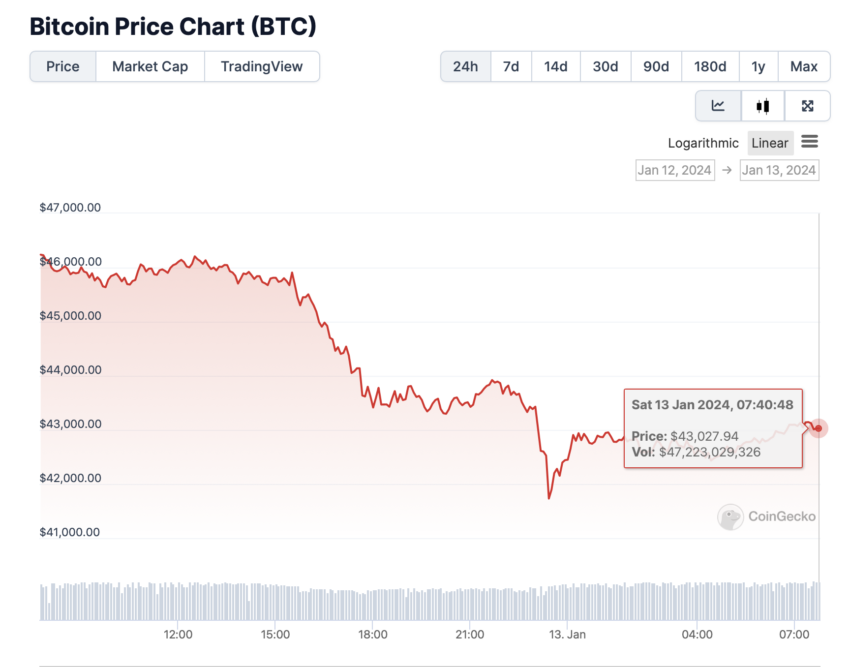Open the Jan 13, 2024 end date picker
The height and width of the screenshot is (667, 850).
[x=779, y=170]
